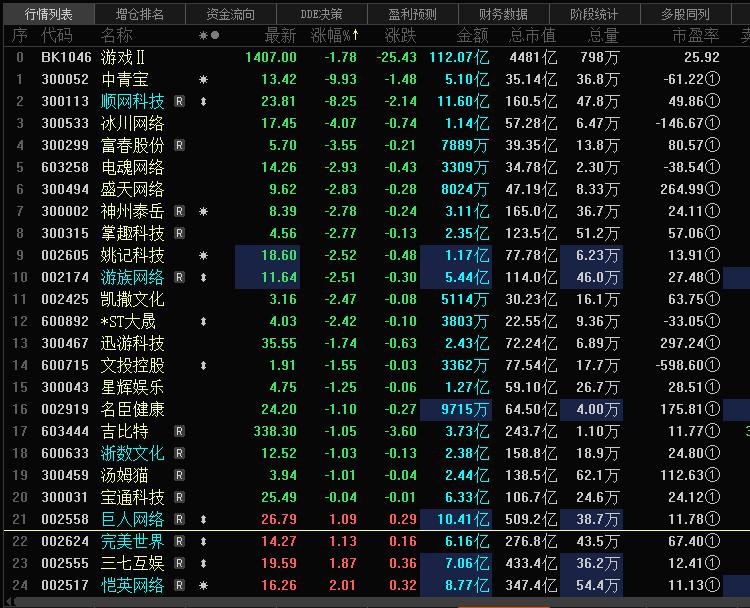750x608 pixels.
Task: Sort by 涨幅% column header
Action: coord(334,35)
